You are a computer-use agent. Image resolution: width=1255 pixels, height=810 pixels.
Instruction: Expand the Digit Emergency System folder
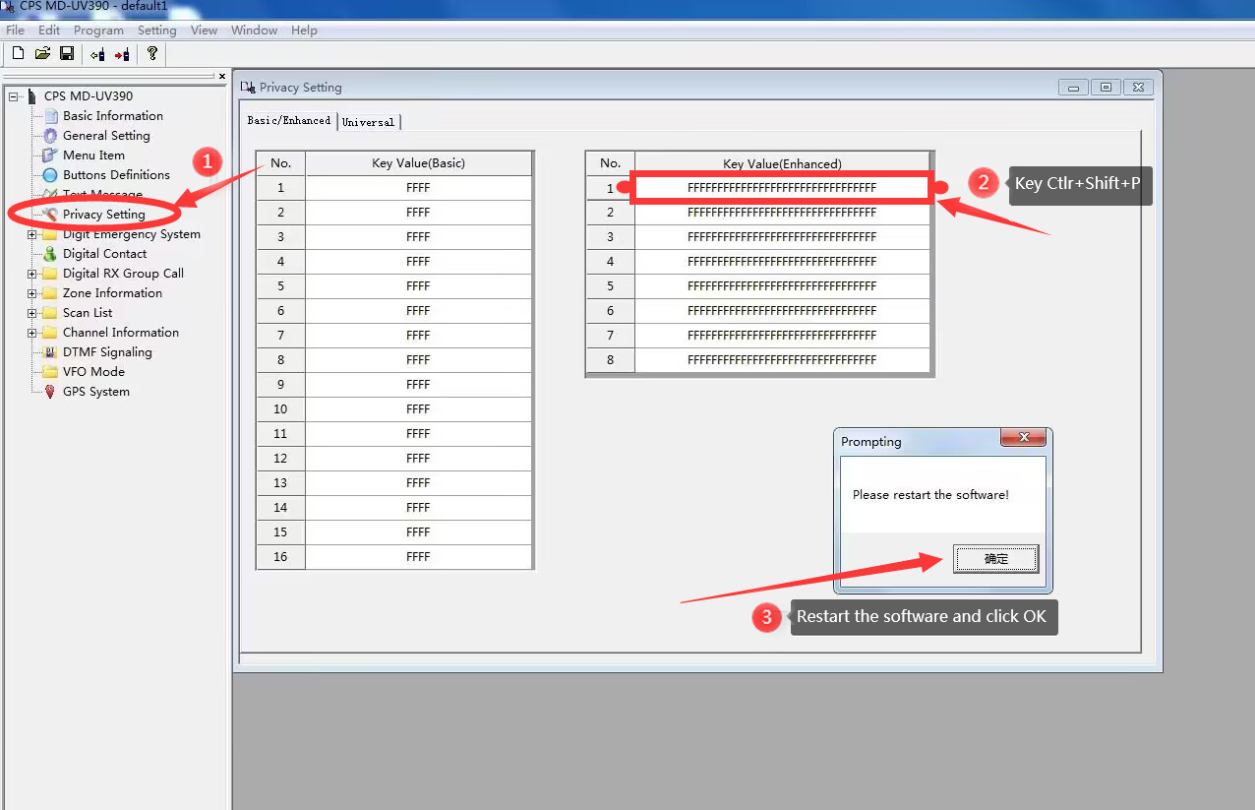(32, 235)
